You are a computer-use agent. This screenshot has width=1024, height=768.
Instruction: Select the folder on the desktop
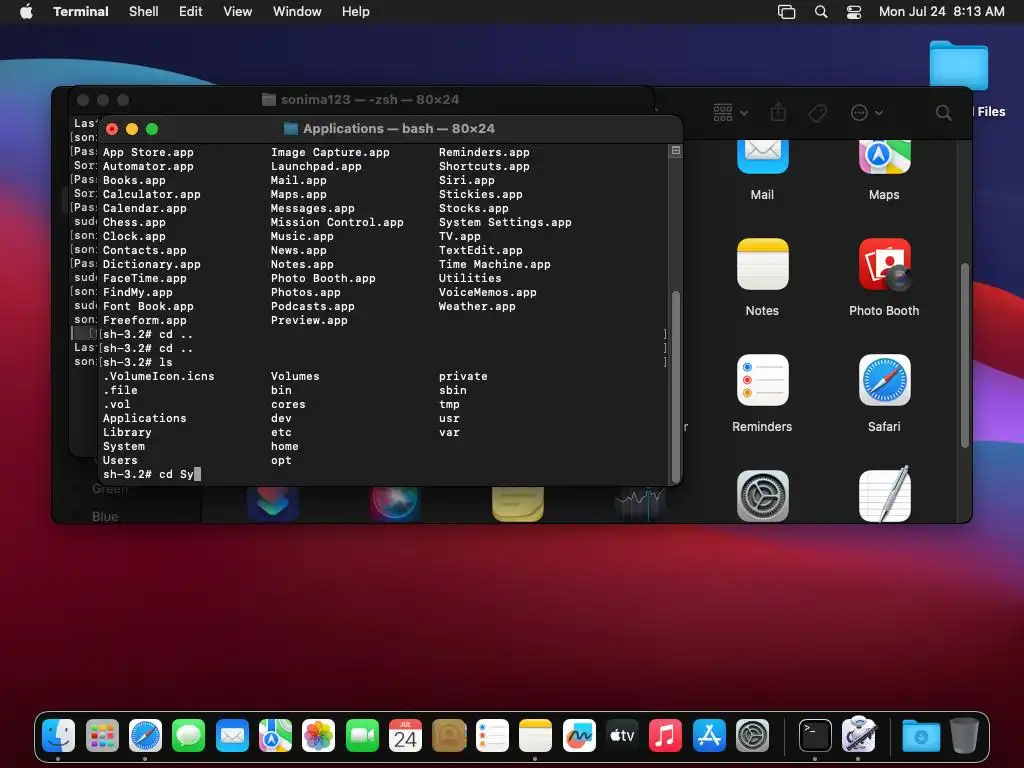click(x=958, y=65)
